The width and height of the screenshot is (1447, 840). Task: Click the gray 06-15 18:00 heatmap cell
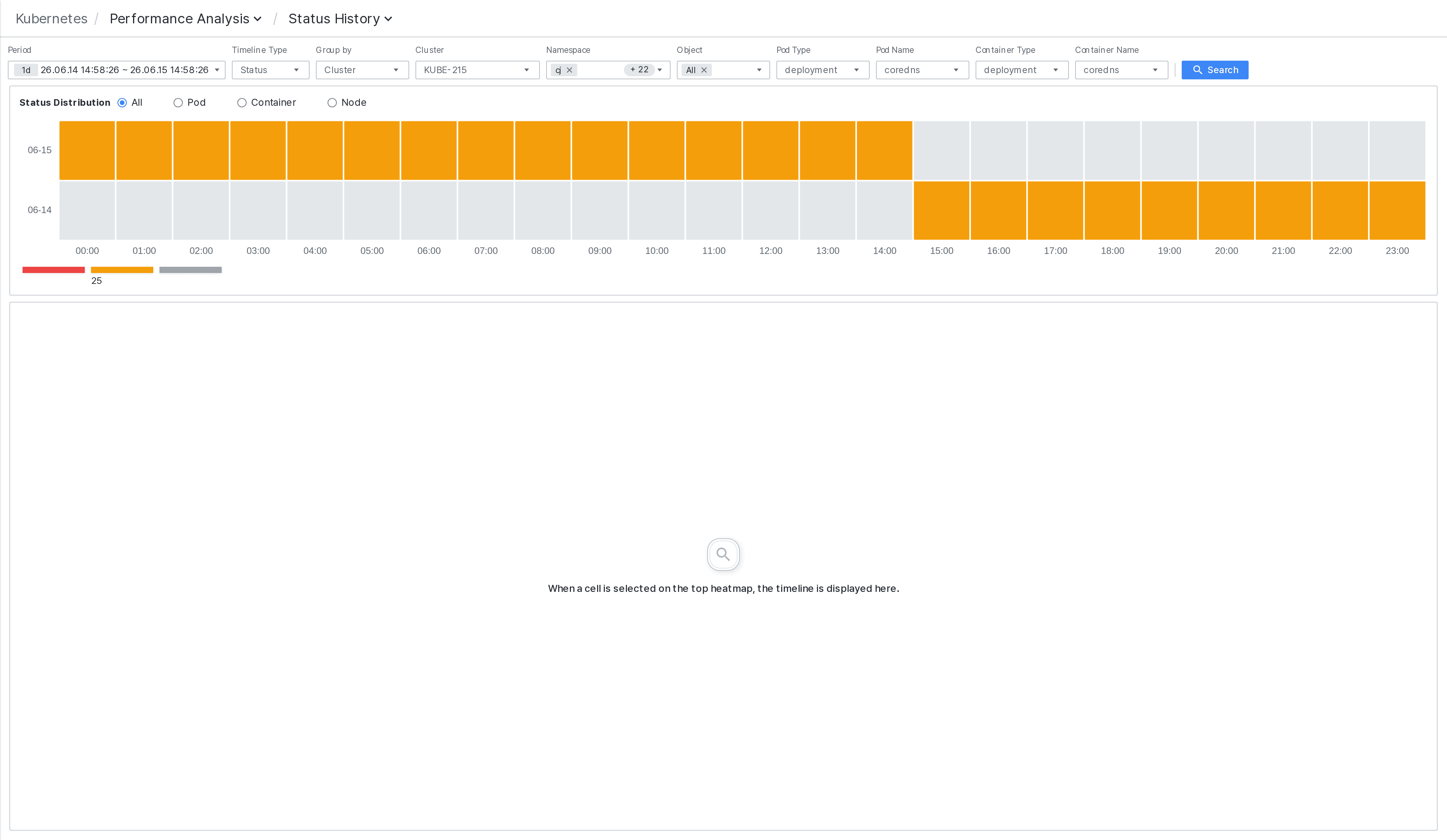pyautogui.click(x=1112, y=150)
